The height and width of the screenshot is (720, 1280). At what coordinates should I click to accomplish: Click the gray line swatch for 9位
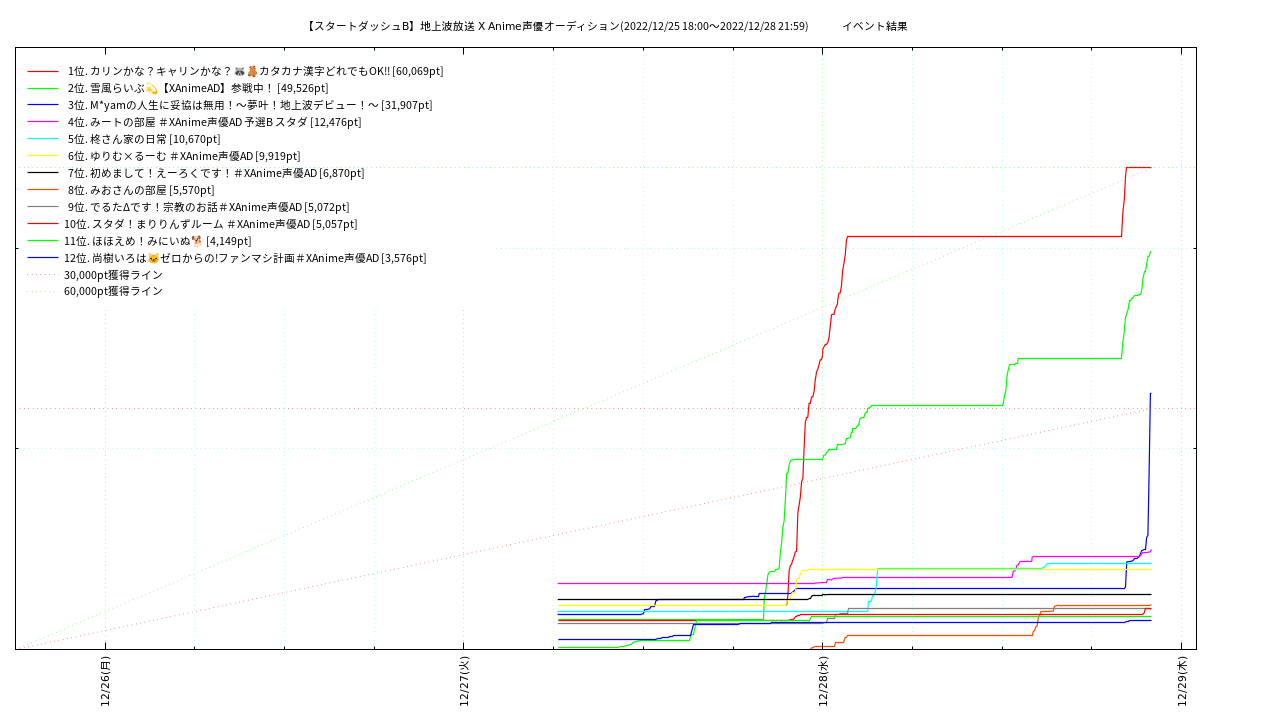pyautogui.click(x=43, y=207)
